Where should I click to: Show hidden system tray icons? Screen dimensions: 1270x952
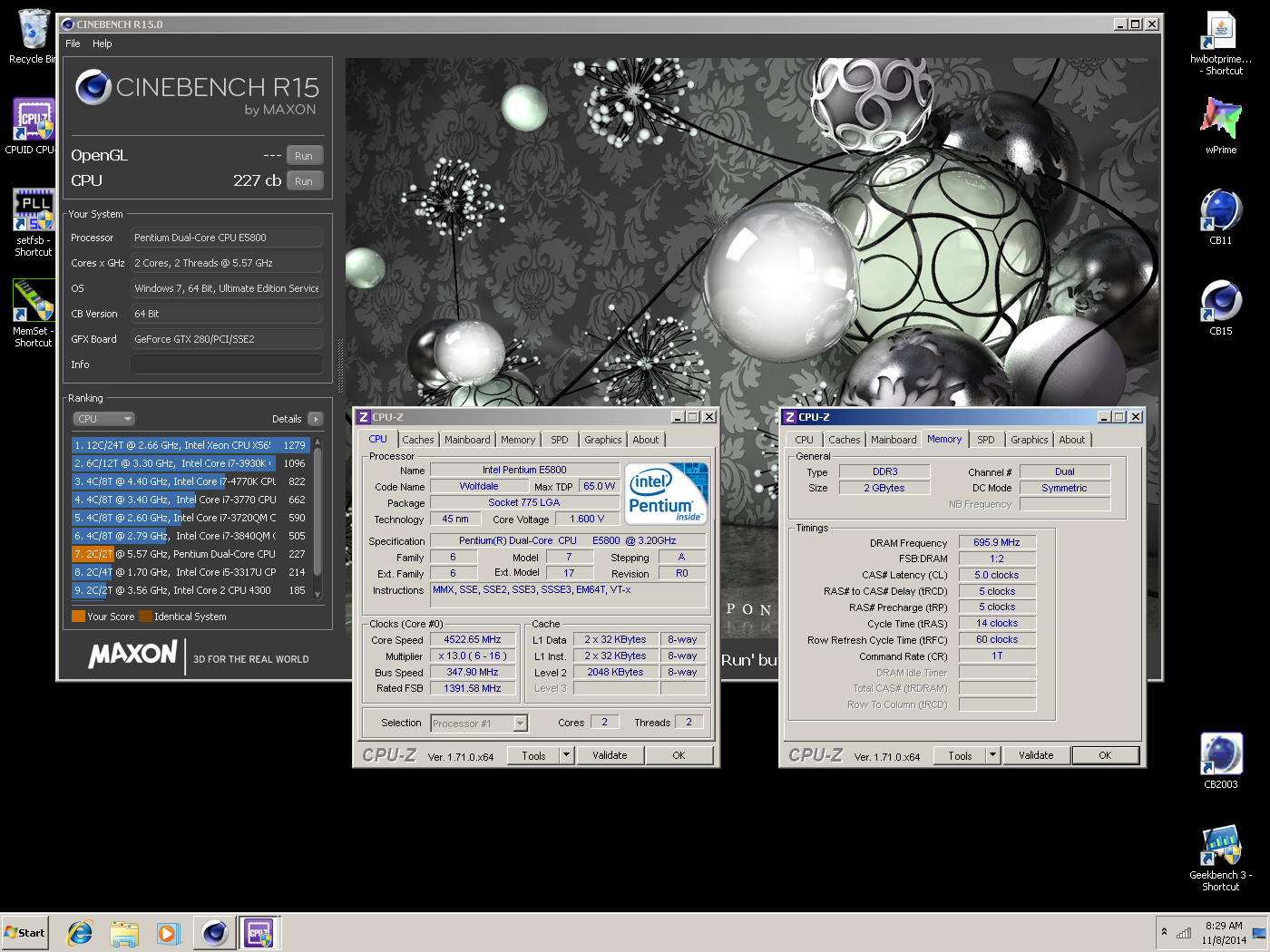click(x=1164, y=932)
